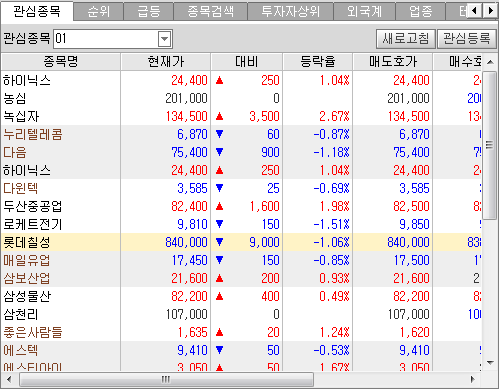Click the horizontal scrollbar thumb
This screenshot has height=389, width=499.
click(166, 379)
